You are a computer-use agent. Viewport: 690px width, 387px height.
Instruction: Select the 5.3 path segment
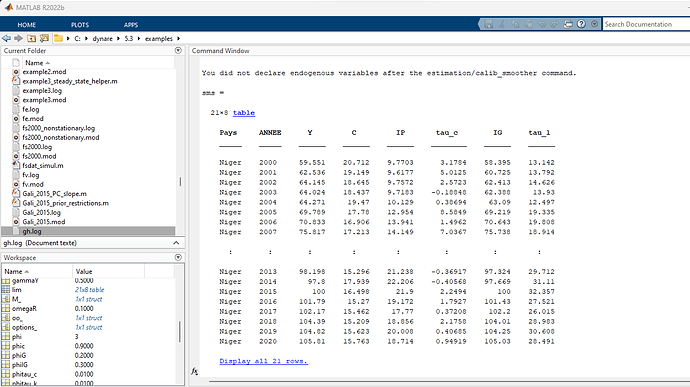128,39
